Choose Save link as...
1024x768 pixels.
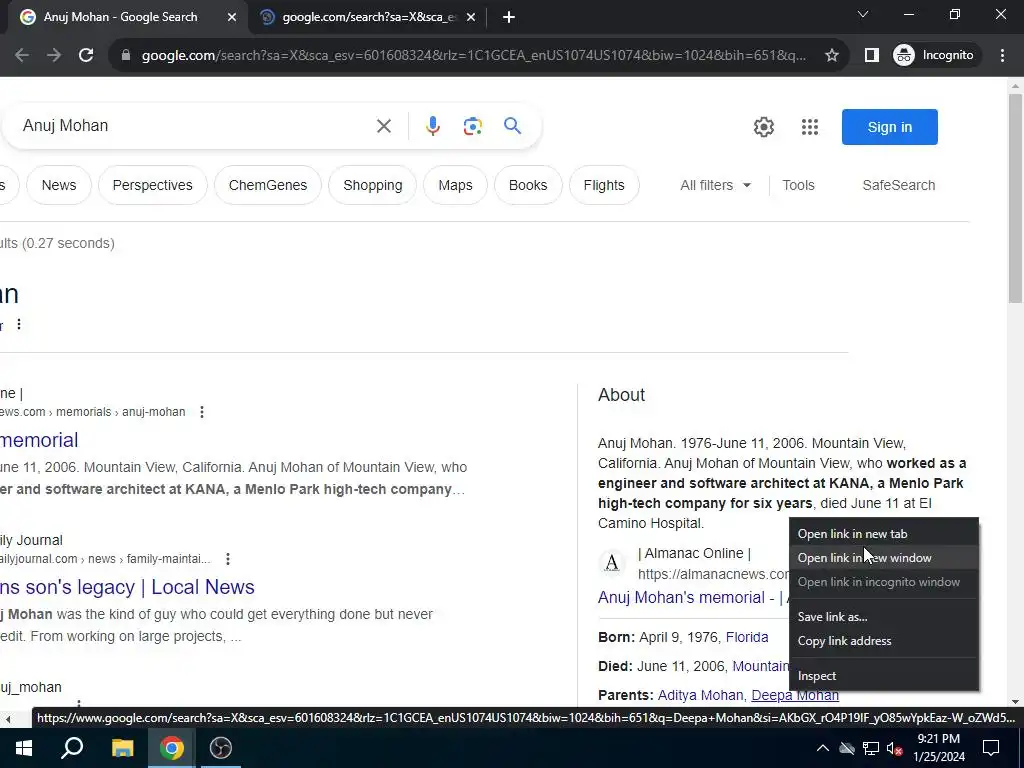pos(884,617)
